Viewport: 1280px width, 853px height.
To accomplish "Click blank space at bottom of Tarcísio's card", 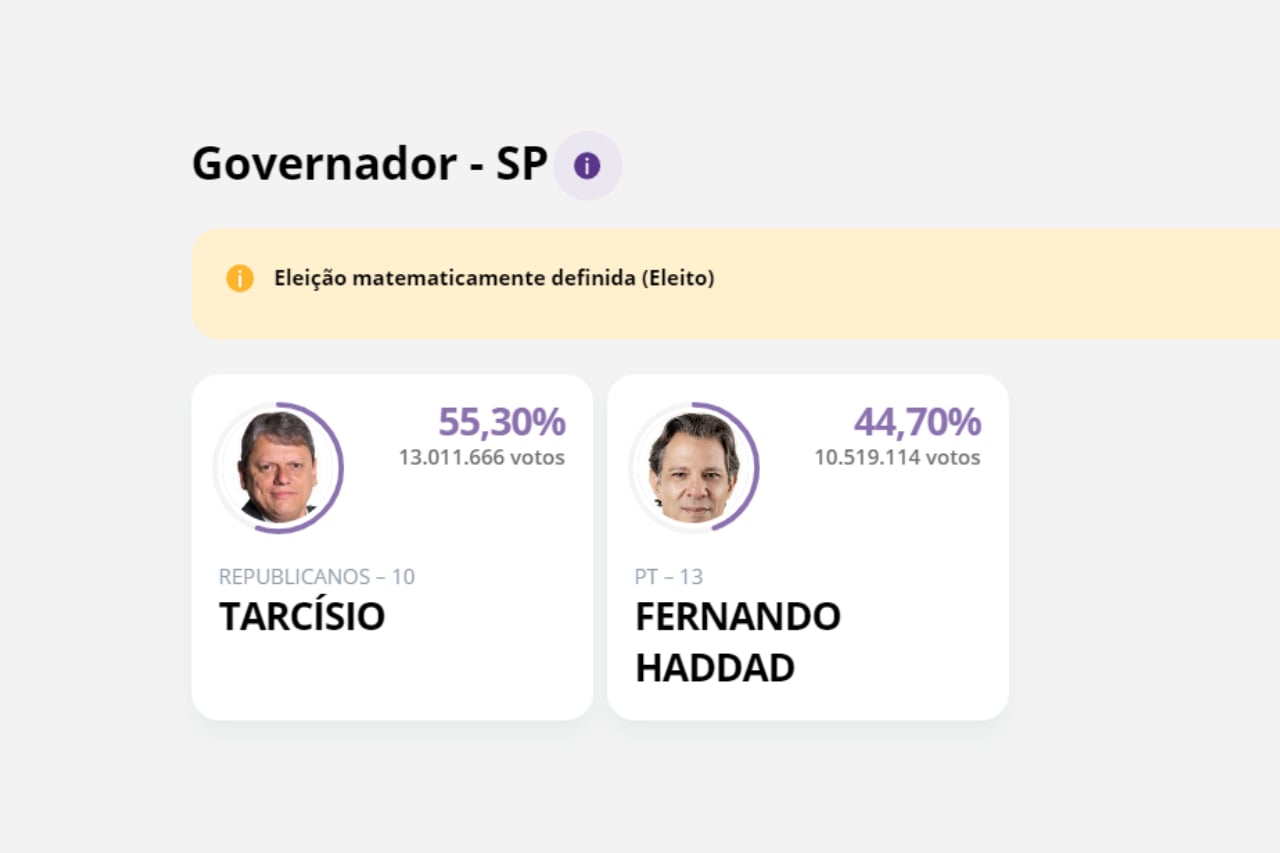I will click(392, 680).
